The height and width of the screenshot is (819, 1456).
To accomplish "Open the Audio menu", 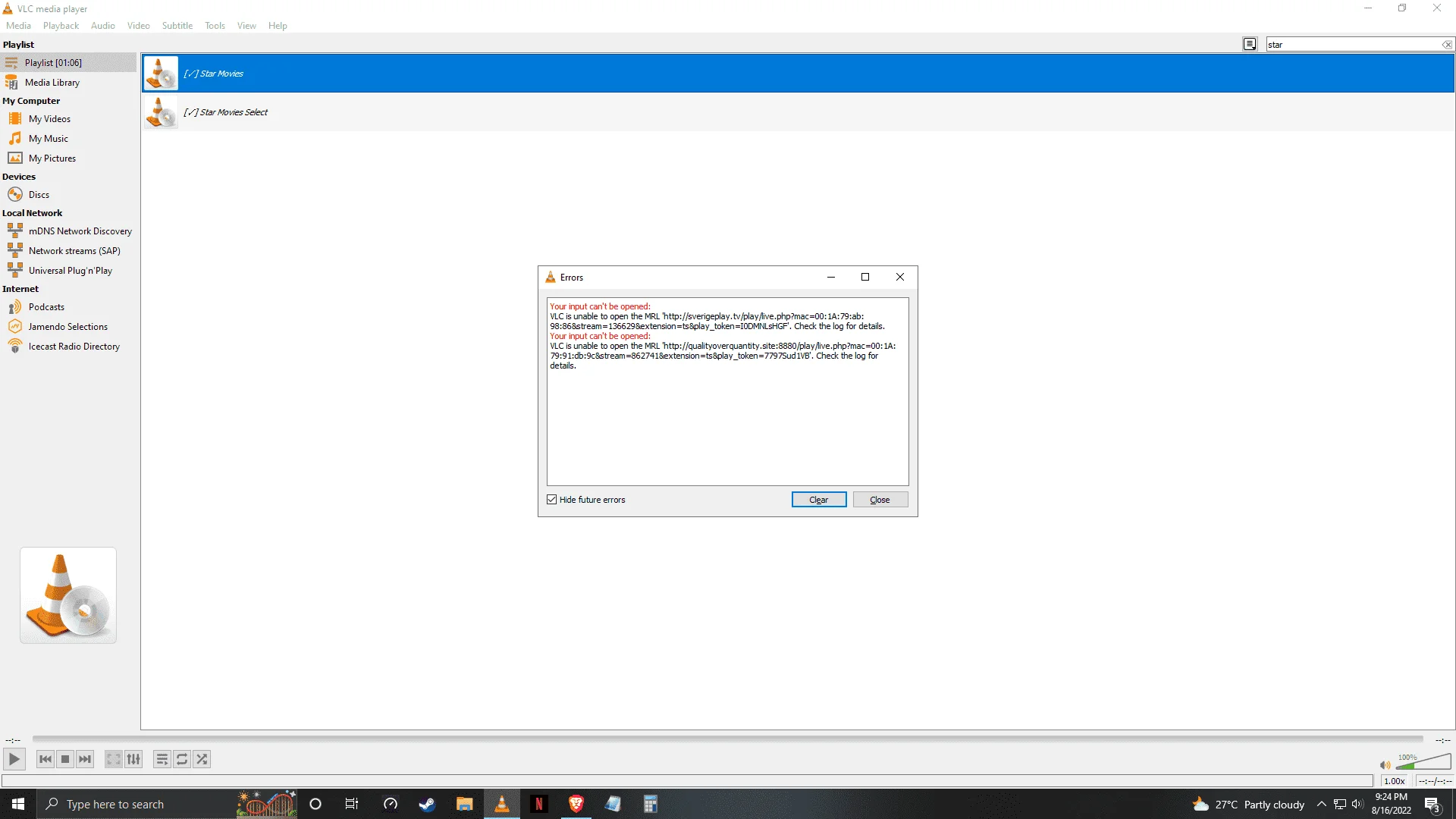I will [x=103, y=26].
